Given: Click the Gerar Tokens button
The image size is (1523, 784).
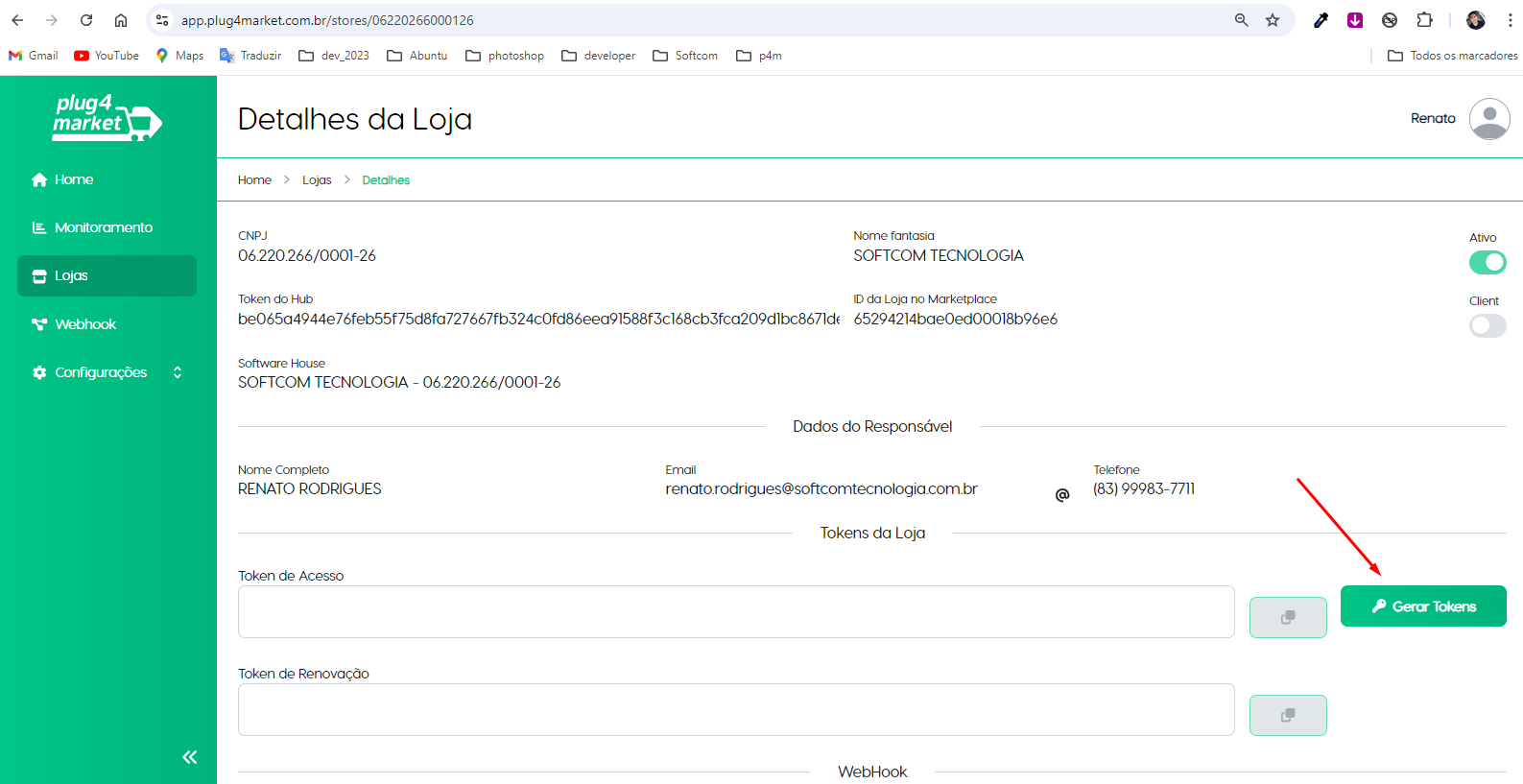Looking at the screenshot, I should (1422, 606).
